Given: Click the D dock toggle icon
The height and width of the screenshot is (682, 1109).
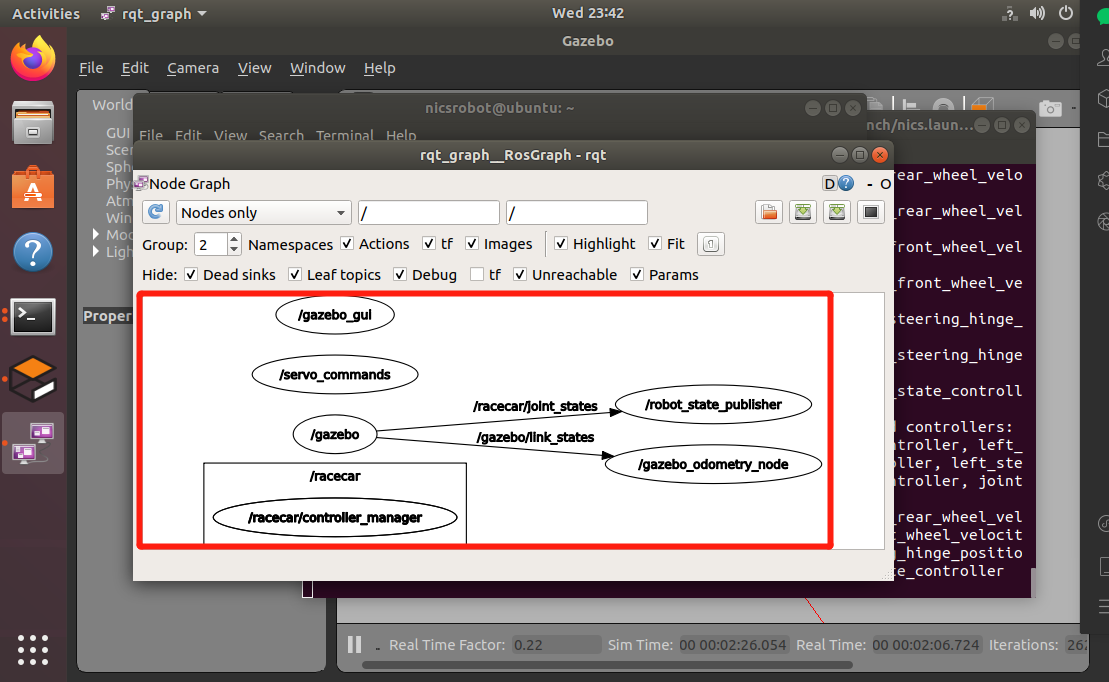Looking at the screenshot, I should (x=830, y=184).
